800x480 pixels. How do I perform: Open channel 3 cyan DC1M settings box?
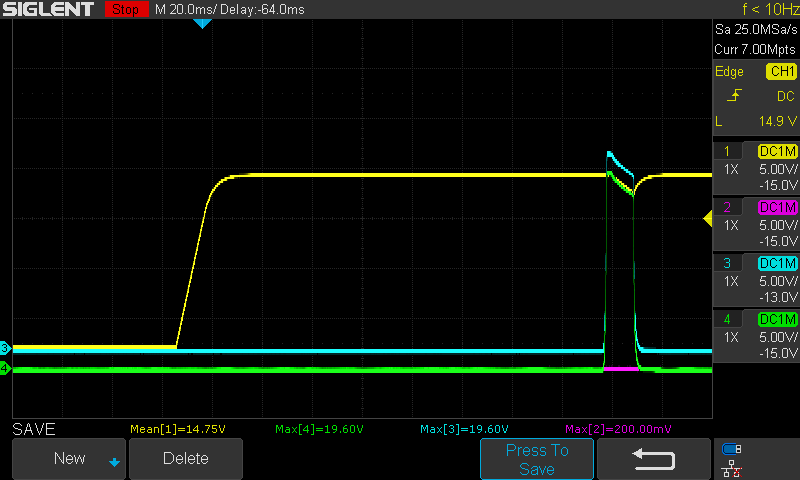(778, 263)
